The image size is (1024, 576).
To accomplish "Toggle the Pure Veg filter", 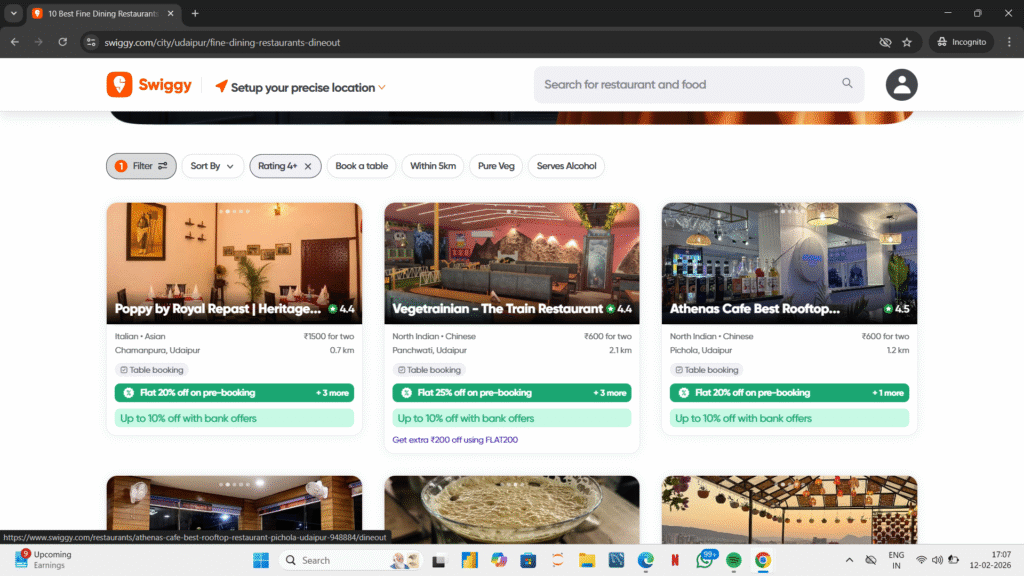I will (496, 166).
